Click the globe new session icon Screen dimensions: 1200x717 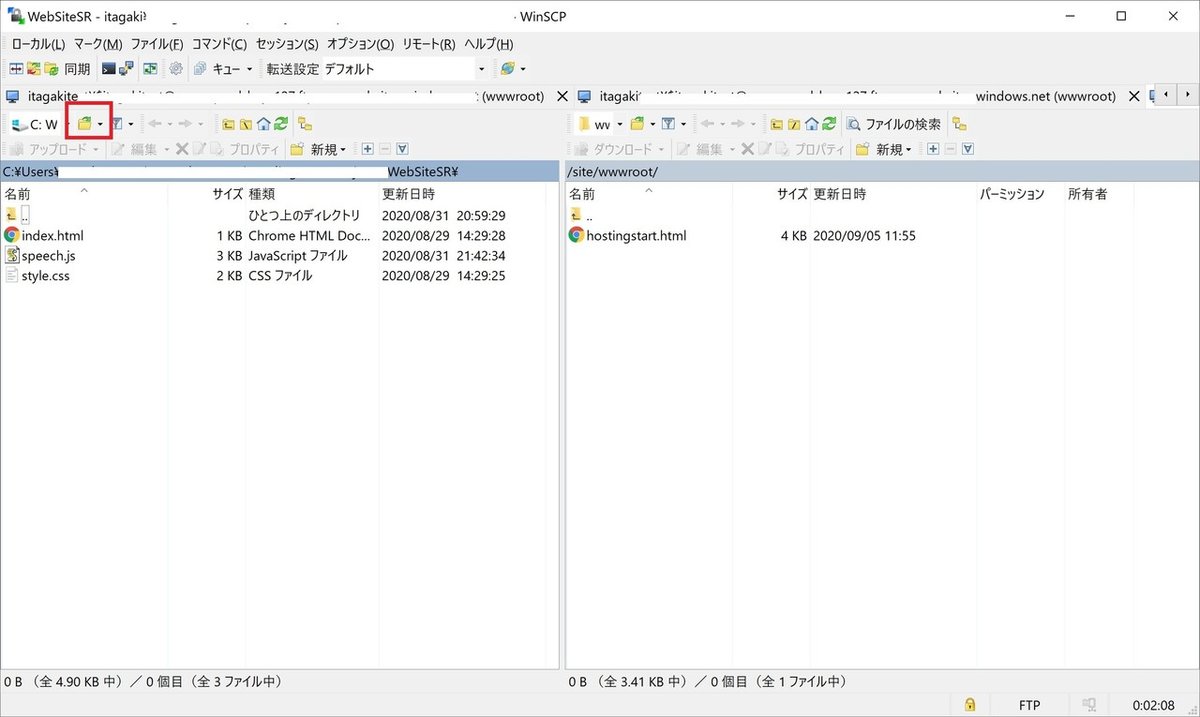point(507,69)
